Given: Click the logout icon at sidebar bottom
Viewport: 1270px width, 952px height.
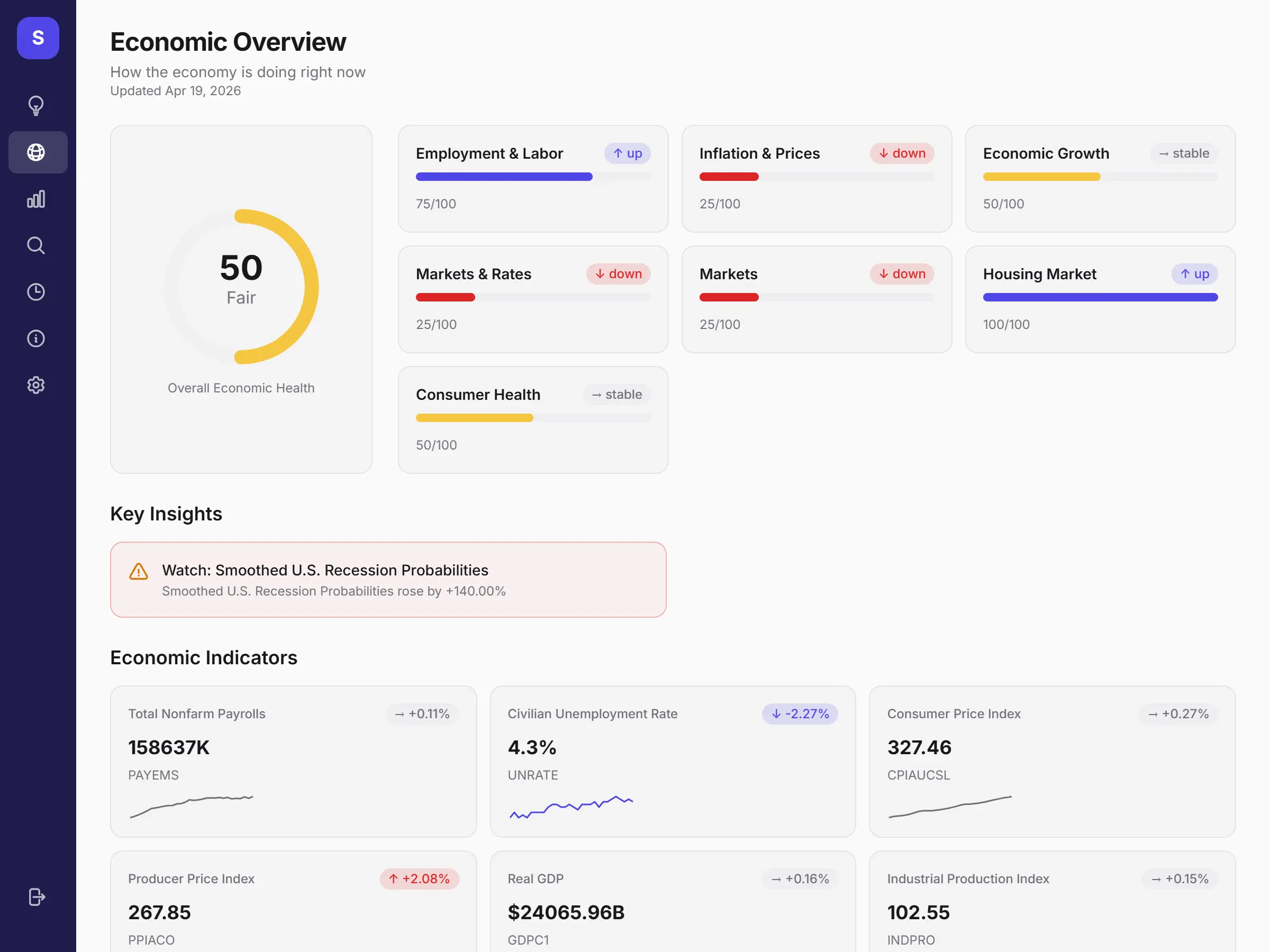Looking at the screenshot, I should click(37, 897).
